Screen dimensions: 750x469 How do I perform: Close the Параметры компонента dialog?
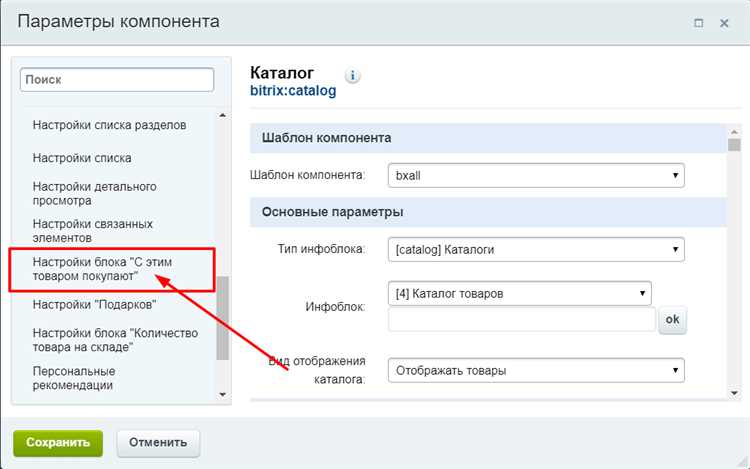coord(724,22)
